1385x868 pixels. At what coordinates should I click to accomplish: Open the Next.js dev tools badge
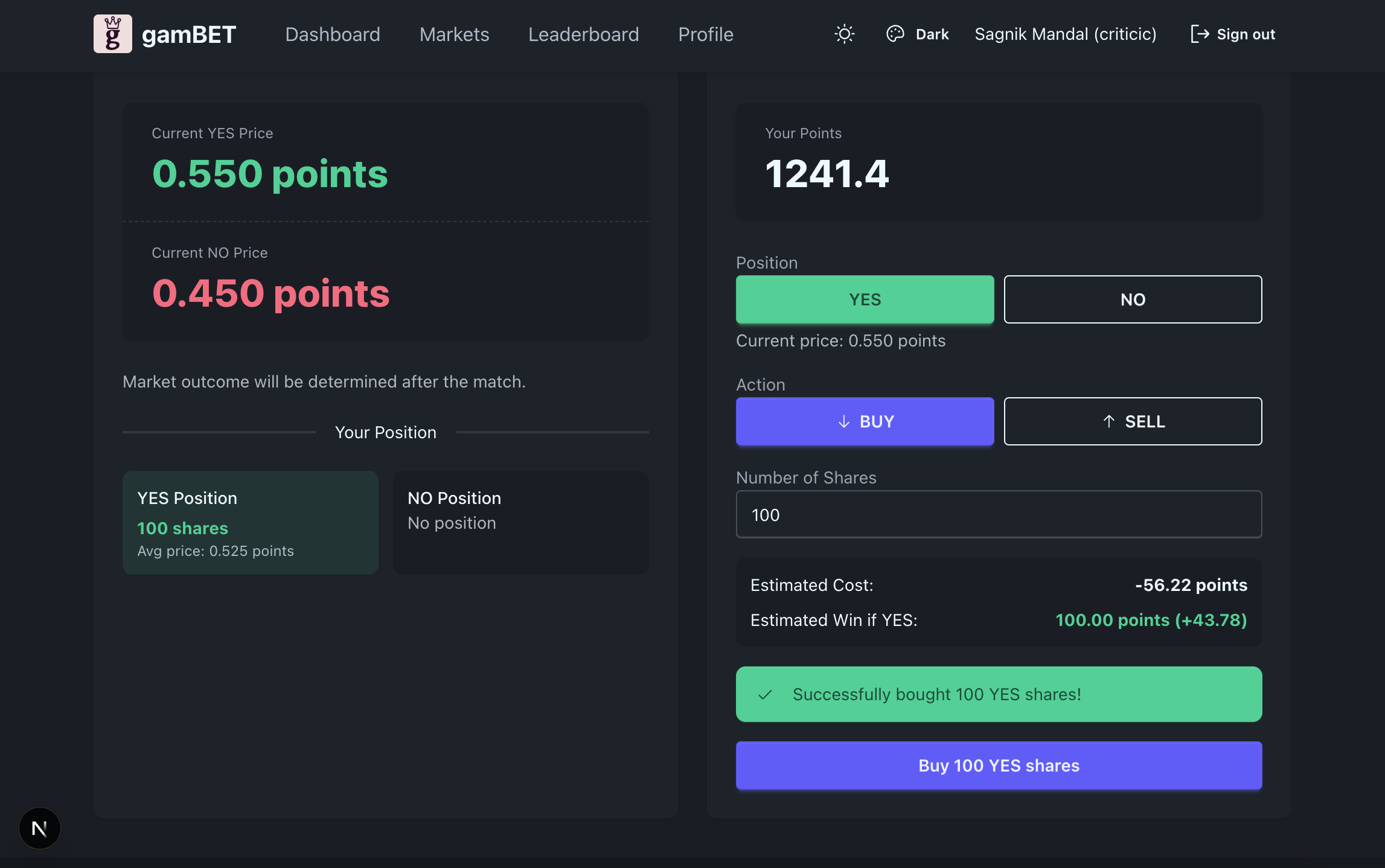coord(40,828)
